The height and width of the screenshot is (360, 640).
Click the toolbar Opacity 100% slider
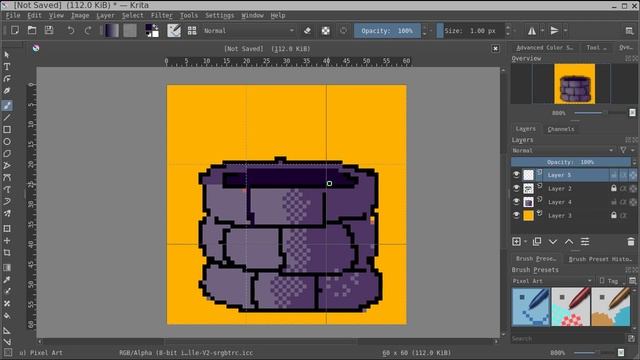(x=387, y=31)
